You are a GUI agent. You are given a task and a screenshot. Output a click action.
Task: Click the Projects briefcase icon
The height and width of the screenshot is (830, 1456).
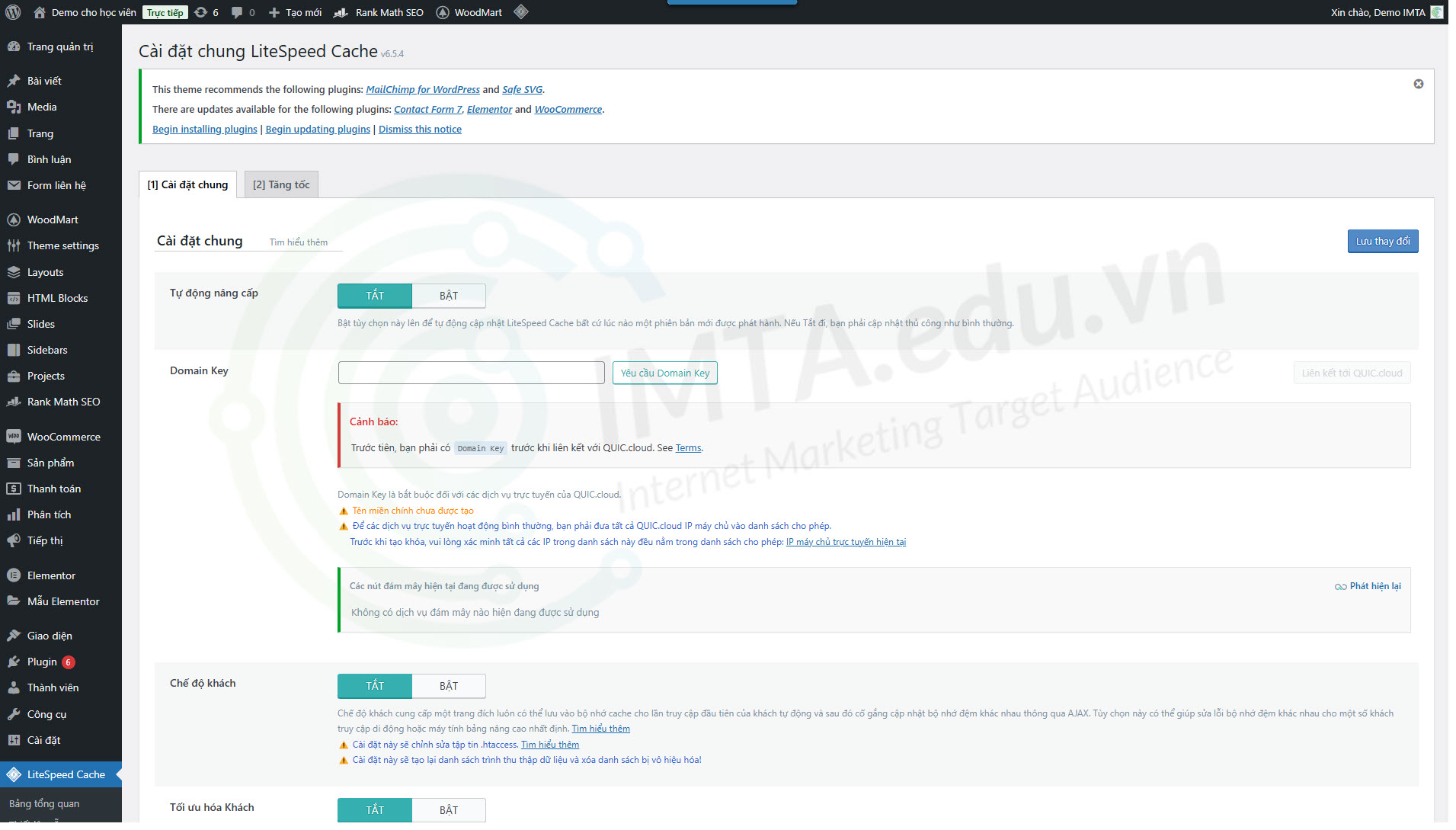[x=14, y=376]
